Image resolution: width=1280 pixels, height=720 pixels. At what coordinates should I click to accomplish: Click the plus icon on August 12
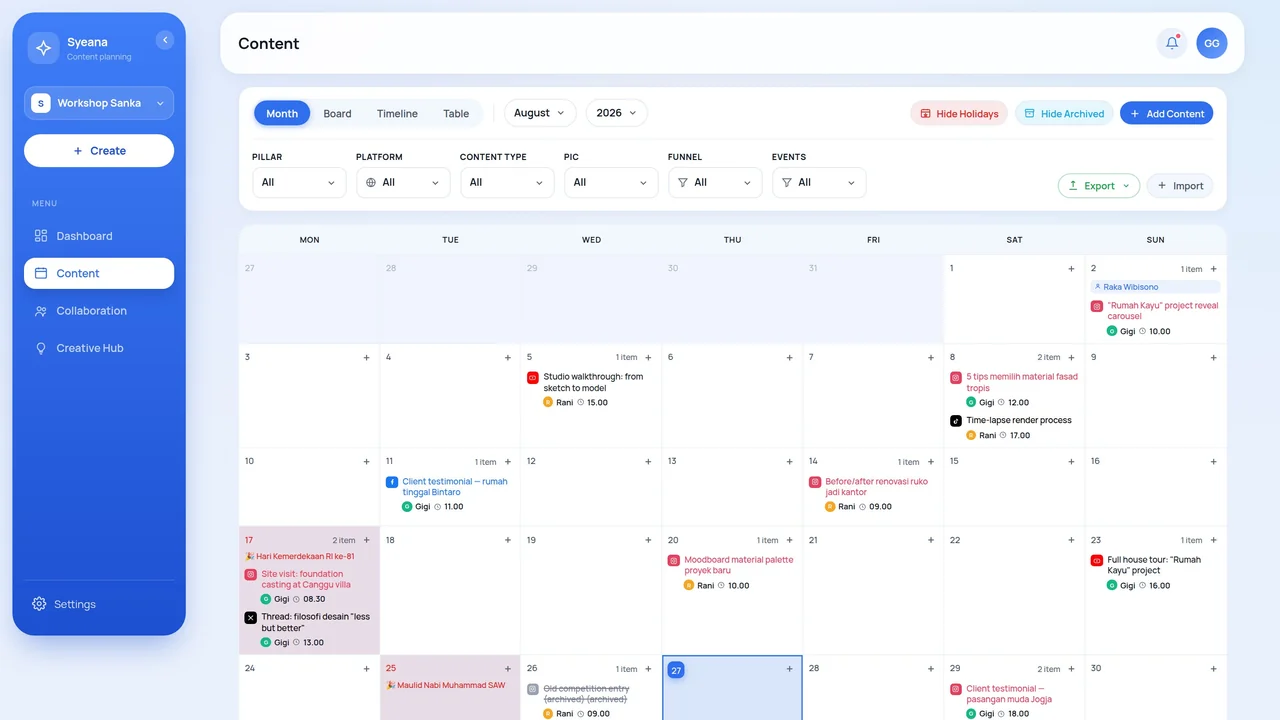(648, 462)
